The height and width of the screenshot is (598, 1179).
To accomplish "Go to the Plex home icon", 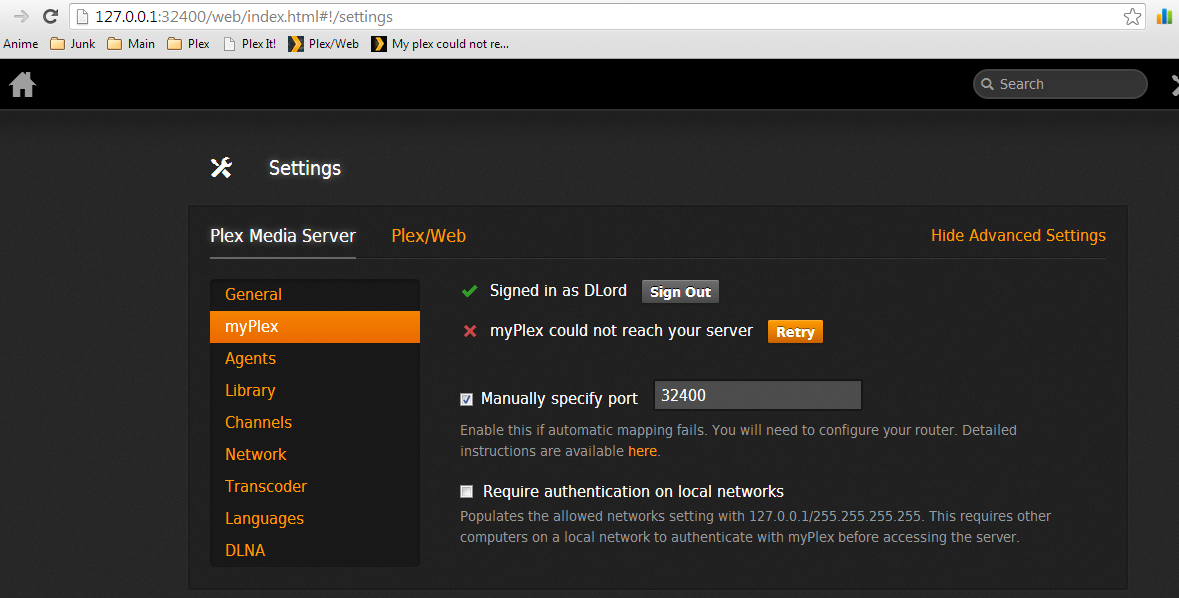I will click(23, 84).
